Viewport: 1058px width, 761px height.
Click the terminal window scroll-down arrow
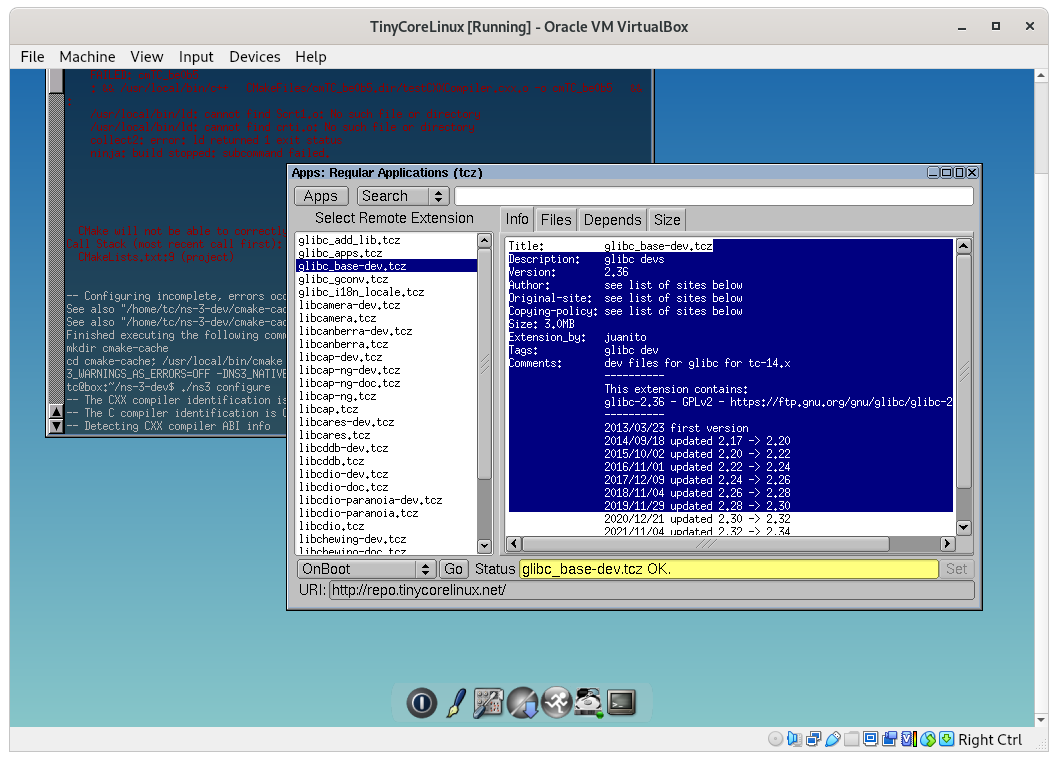click(x=56, y=426)
